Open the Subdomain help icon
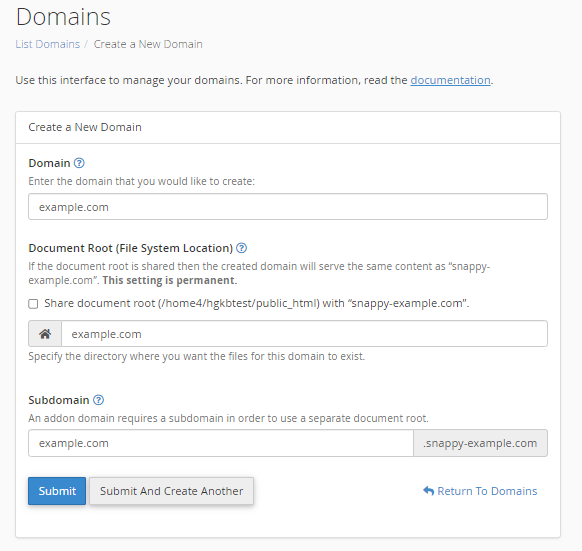The height and width of the screenshot is (551, 582). (x=98, y=400)
